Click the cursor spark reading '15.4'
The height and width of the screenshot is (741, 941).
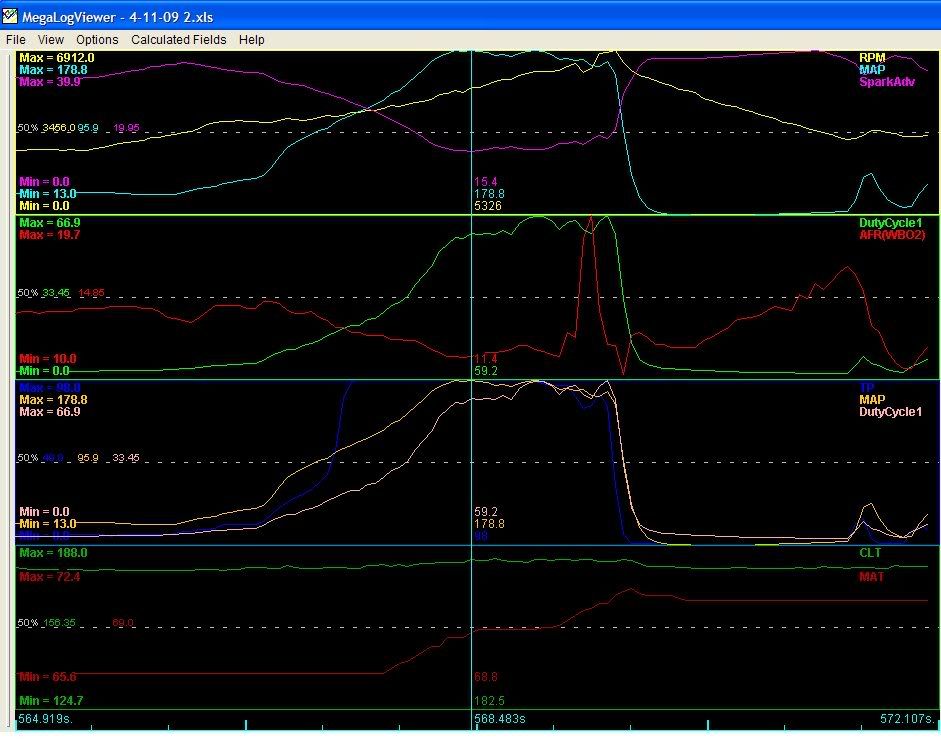pyautogui.click(x=486, y=182)
